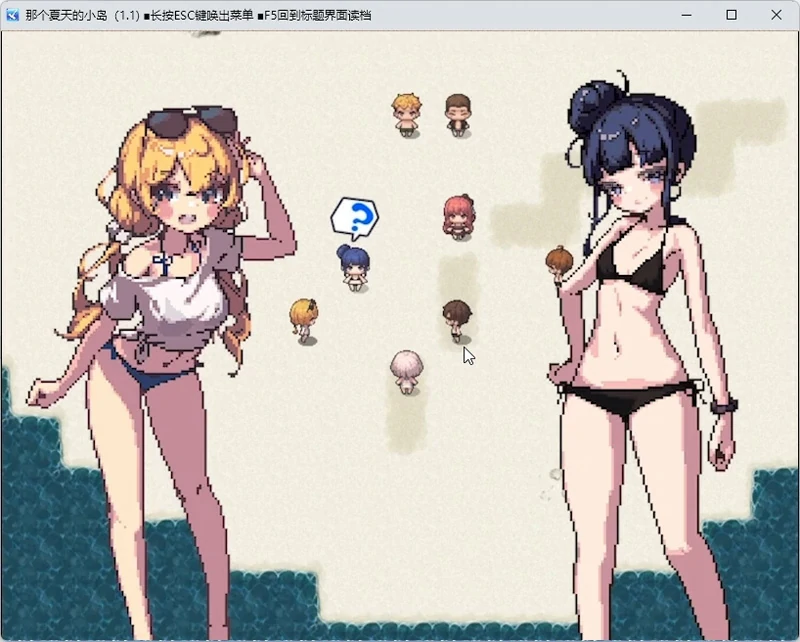Maximize the game window
This screenshot has height=642, width=800.
(x=731, y=15)
